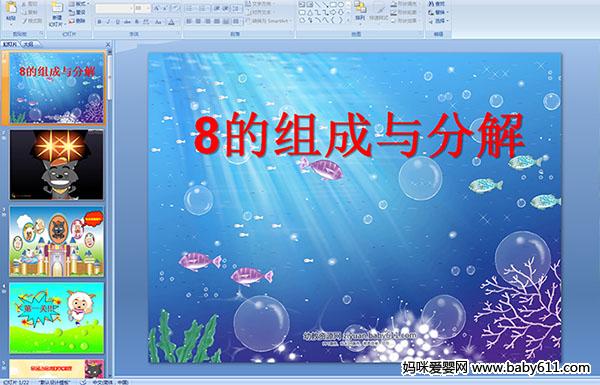Screen dimensions: 600x385
Task: Open the font group dialog launcher
Action: tap(179, 34)
